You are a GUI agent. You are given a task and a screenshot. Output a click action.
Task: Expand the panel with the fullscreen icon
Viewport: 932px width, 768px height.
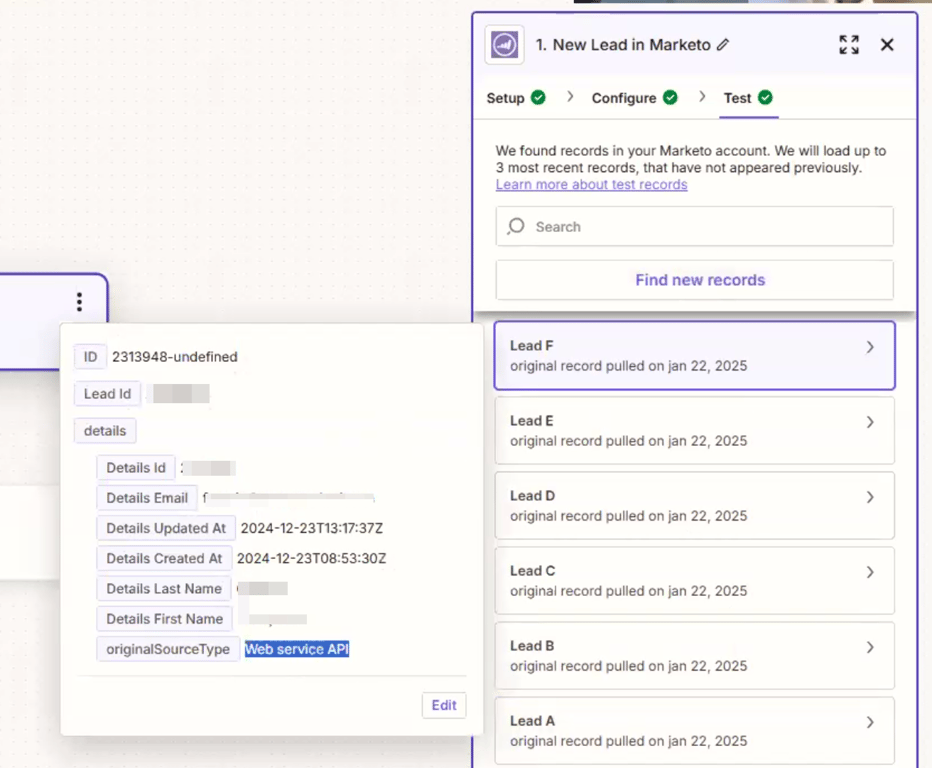click(x=849, y=45)
